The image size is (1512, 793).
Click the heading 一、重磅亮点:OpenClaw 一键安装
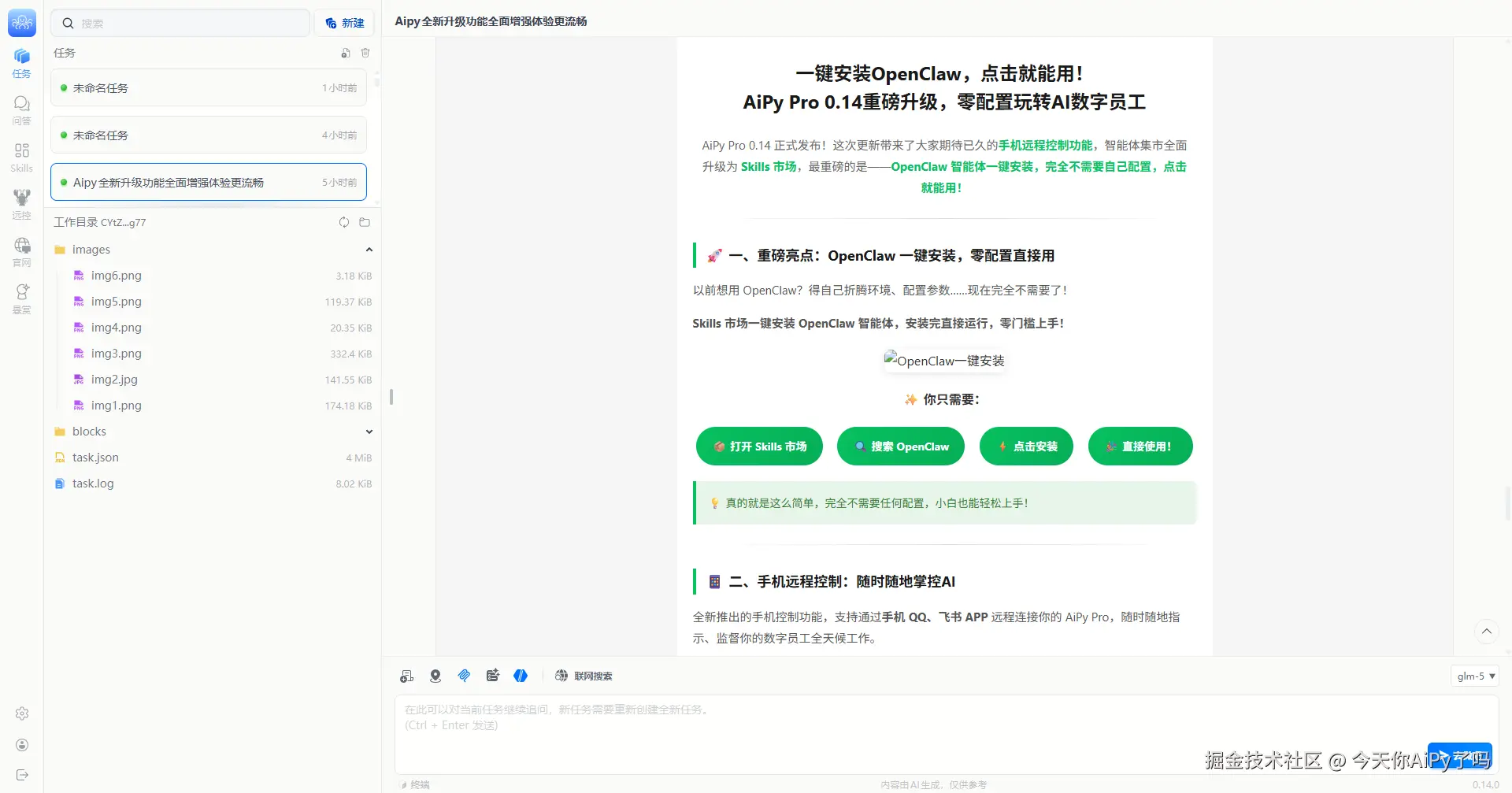(891, 255)
